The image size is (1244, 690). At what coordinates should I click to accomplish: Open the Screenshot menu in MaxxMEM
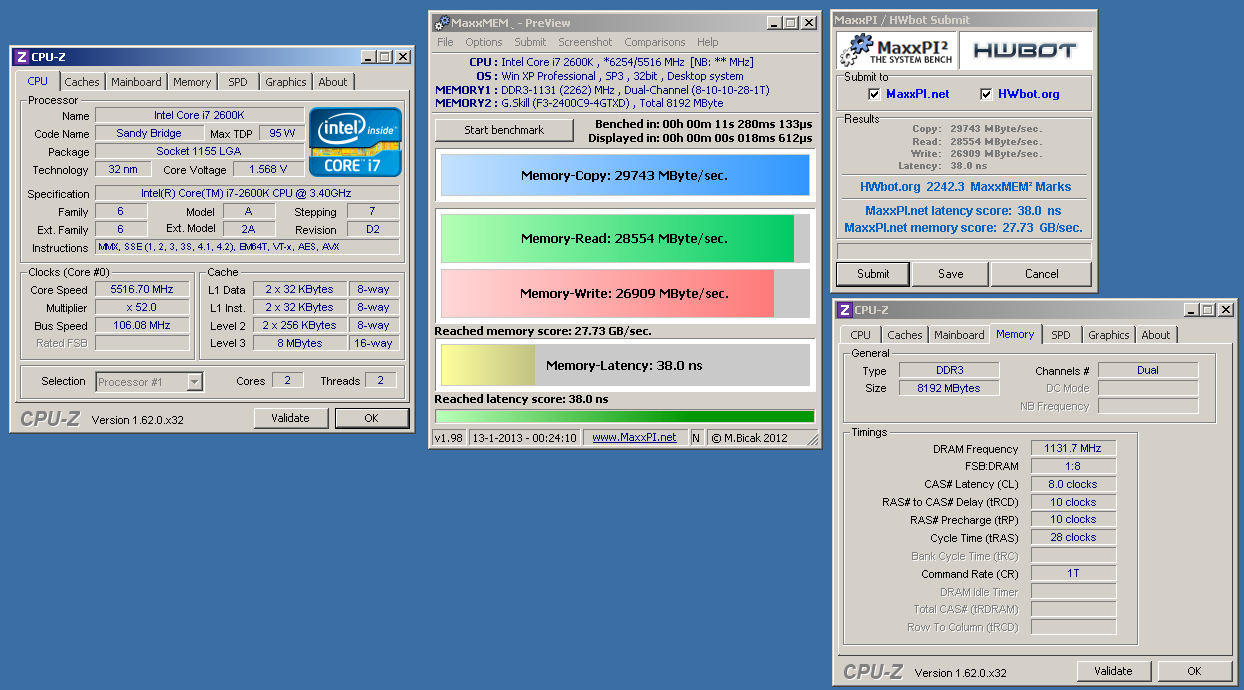tap(585, 42)
